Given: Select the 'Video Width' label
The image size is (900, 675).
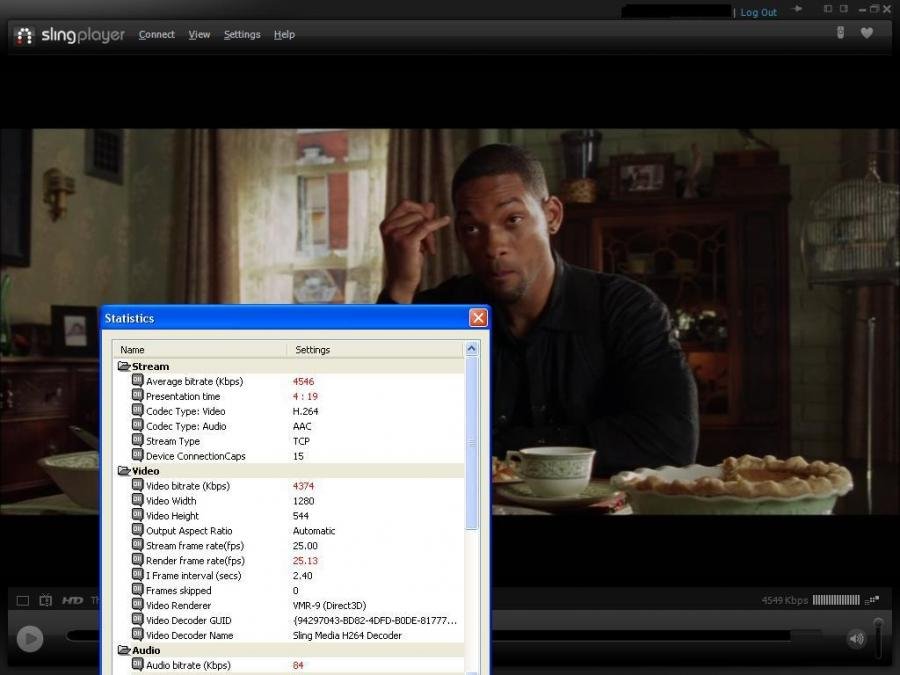Looking at the screenshot, I should tap(171, 501).
